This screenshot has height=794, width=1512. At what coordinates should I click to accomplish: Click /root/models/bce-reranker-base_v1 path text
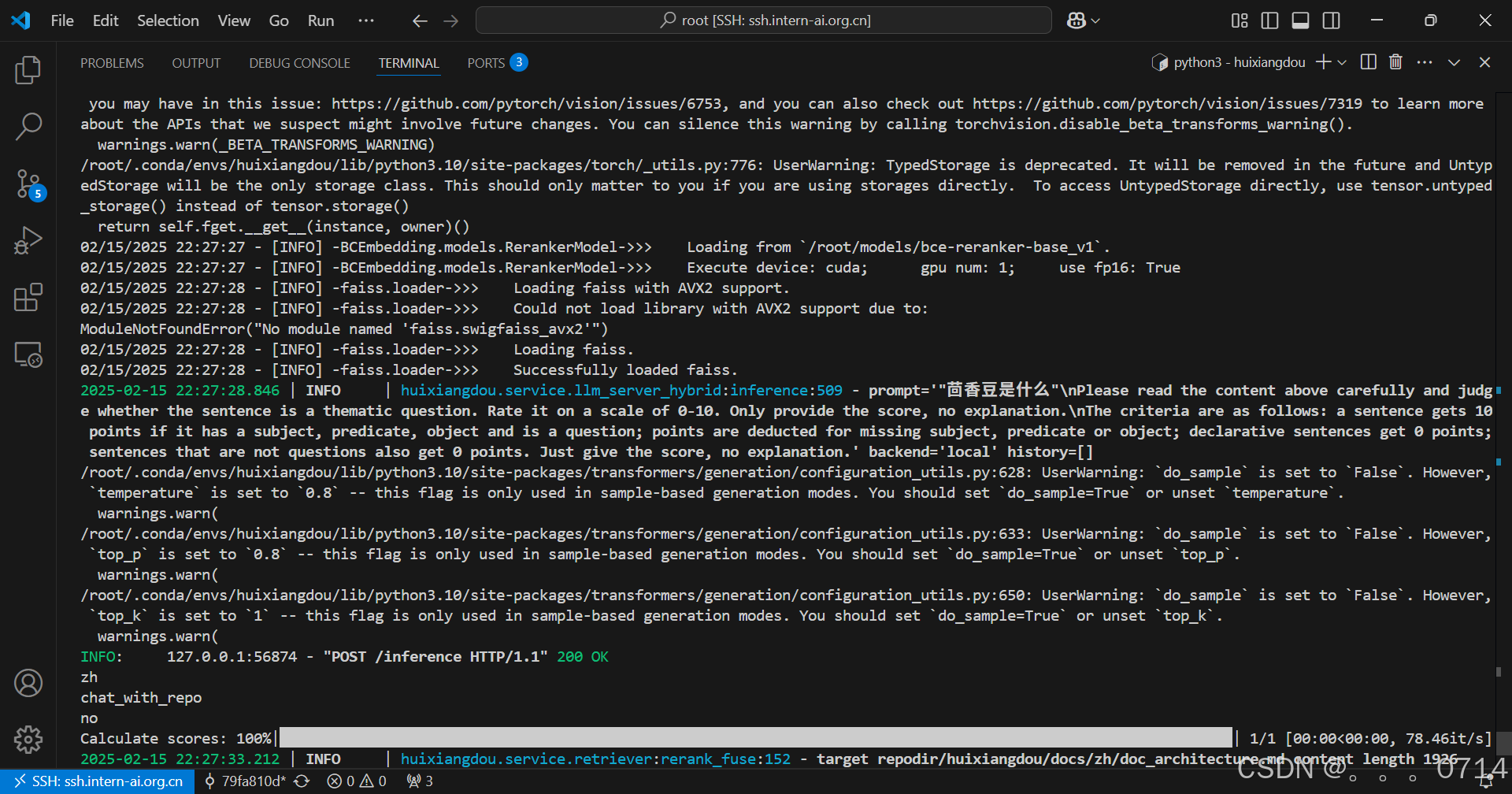(951, 247)
